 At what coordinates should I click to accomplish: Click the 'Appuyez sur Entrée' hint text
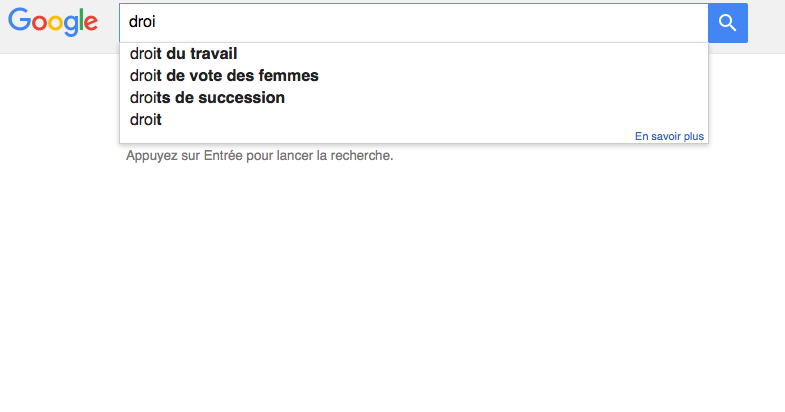point(259,156)
